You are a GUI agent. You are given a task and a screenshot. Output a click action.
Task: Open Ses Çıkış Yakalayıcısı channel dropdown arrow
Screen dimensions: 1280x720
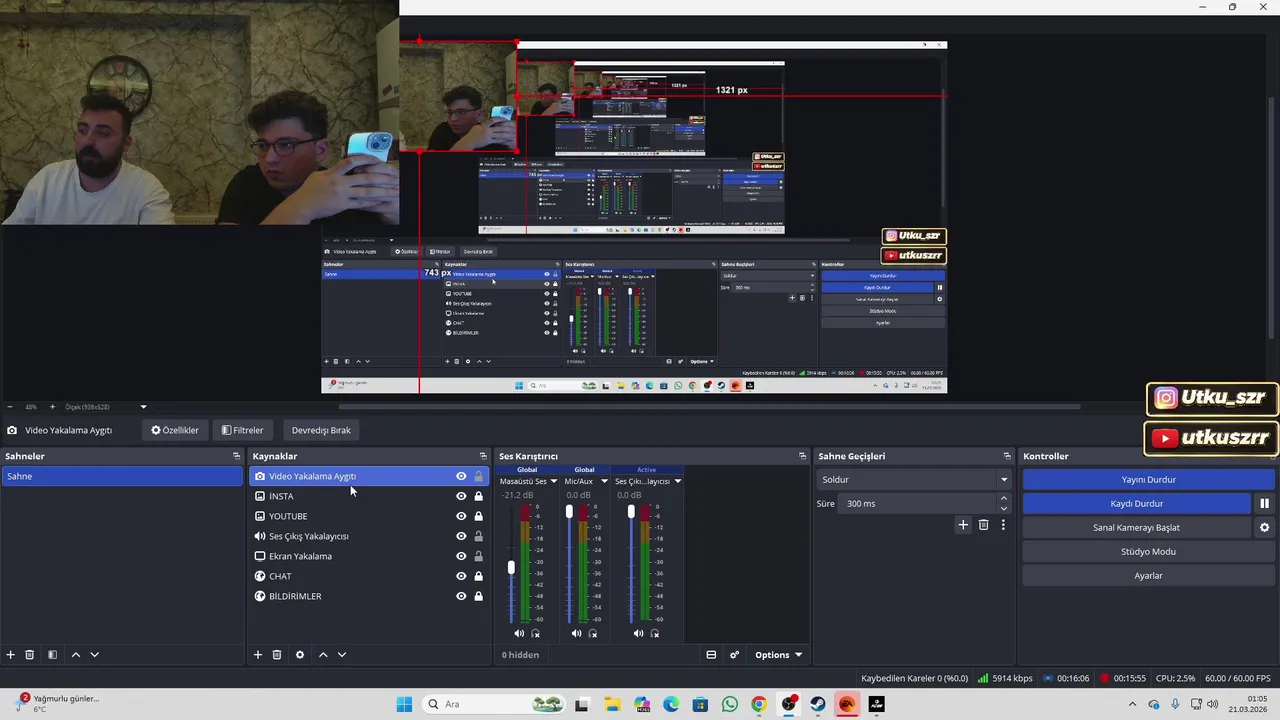[x=677, y=481]
